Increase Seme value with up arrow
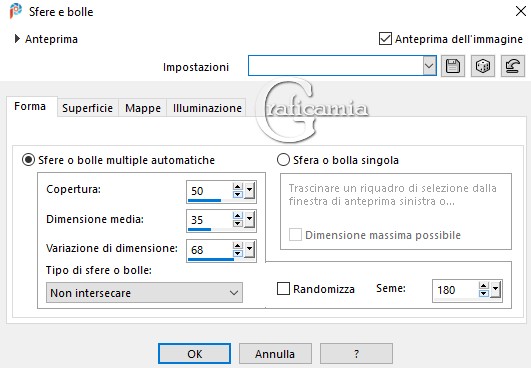531x368 pixels. pyautogui.click(x=484, y=286)
